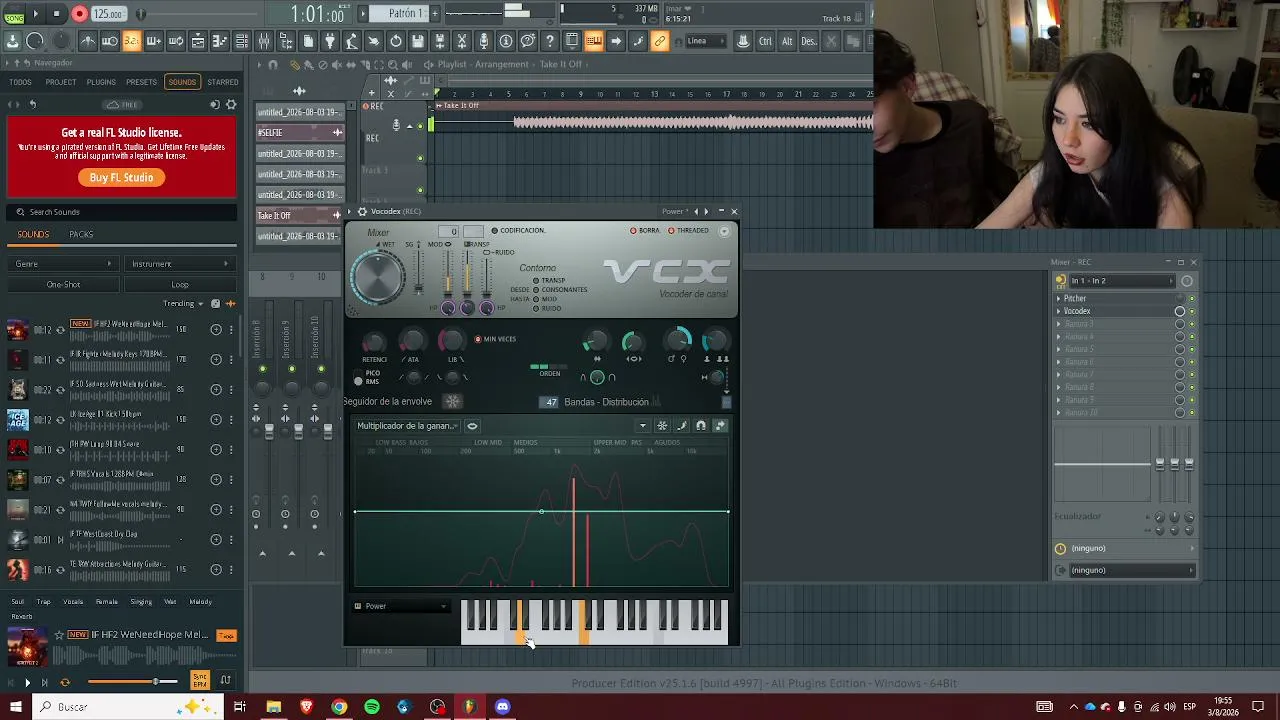This screenshot has width=1280, height=720.
Task: Click the lips icon next to Multiplicador dropdown
Action: [472, 426]
